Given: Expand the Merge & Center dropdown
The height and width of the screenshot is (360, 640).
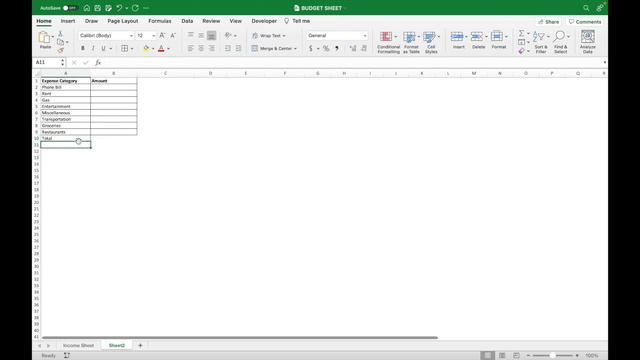Looking at the screenshot, I should 296,49.
